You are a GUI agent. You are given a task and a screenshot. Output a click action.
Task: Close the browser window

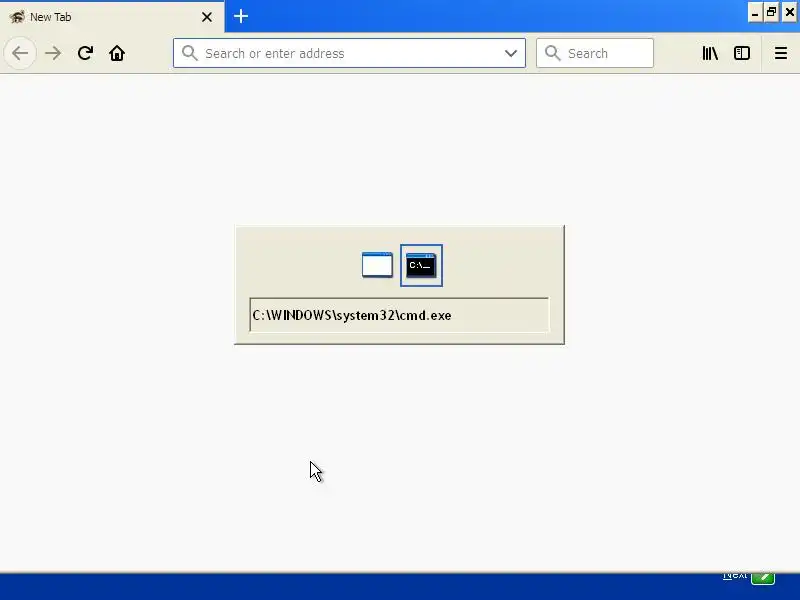790,12
